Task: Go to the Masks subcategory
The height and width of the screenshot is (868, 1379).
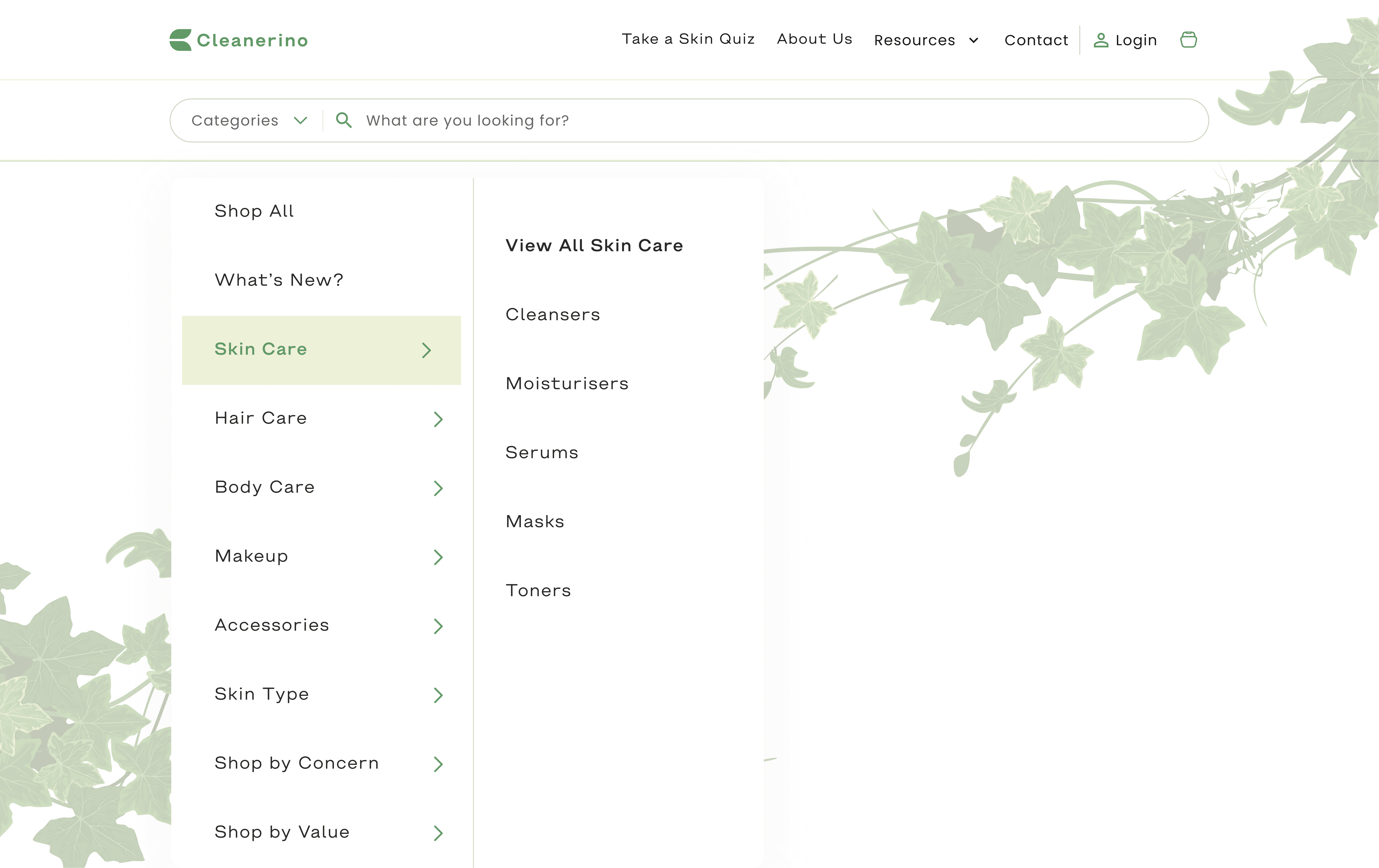Action: pos(535,522)
